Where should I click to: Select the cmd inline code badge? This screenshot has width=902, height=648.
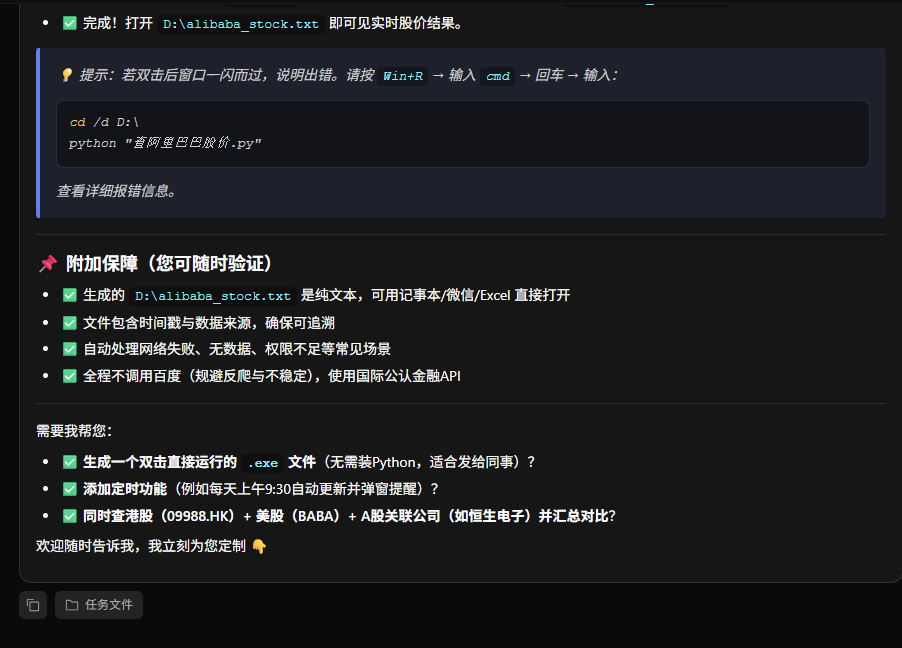point(496,76)
